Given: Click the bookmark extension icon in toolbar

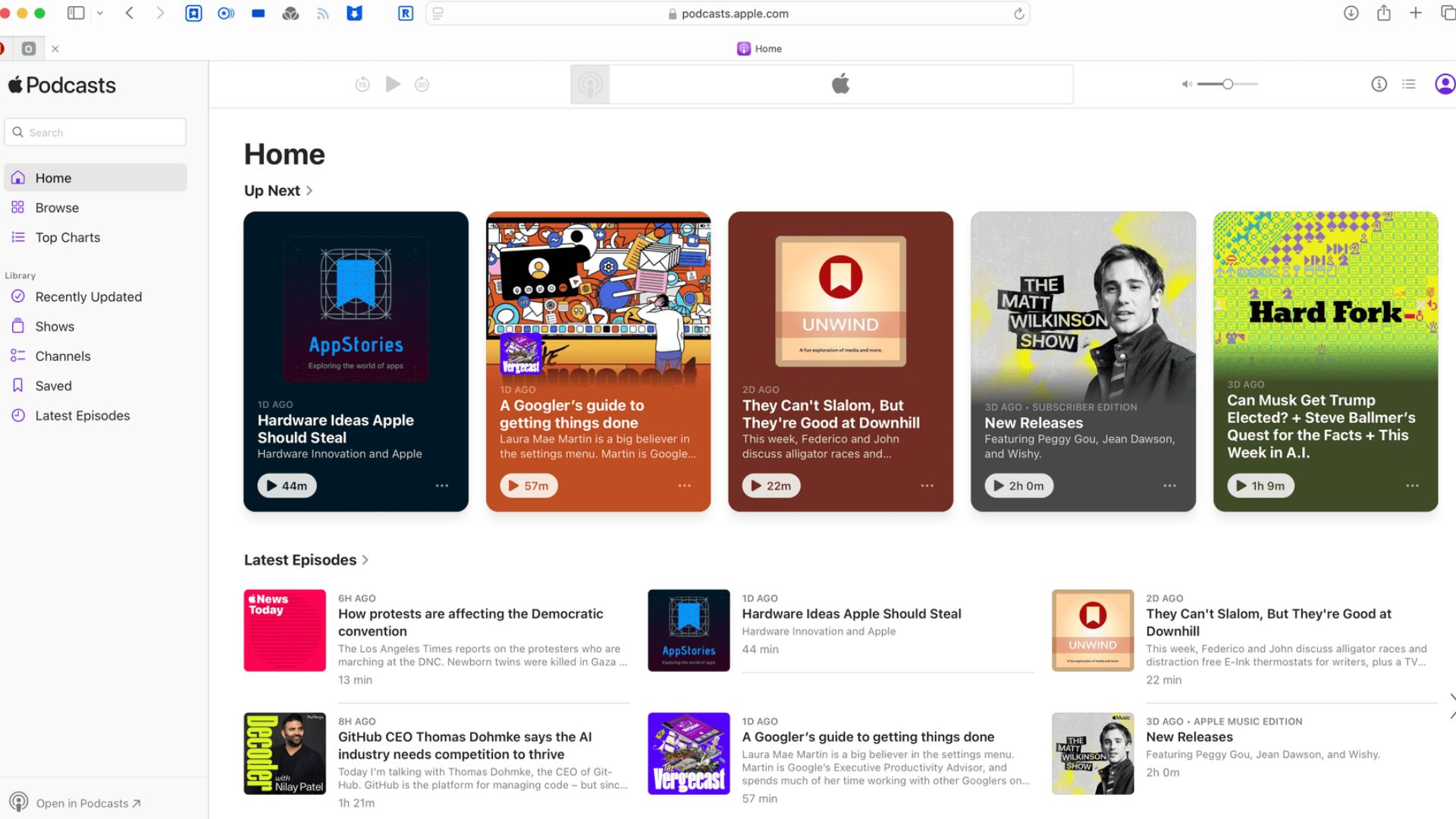Looking at the screenshot, I should point(194,13).
